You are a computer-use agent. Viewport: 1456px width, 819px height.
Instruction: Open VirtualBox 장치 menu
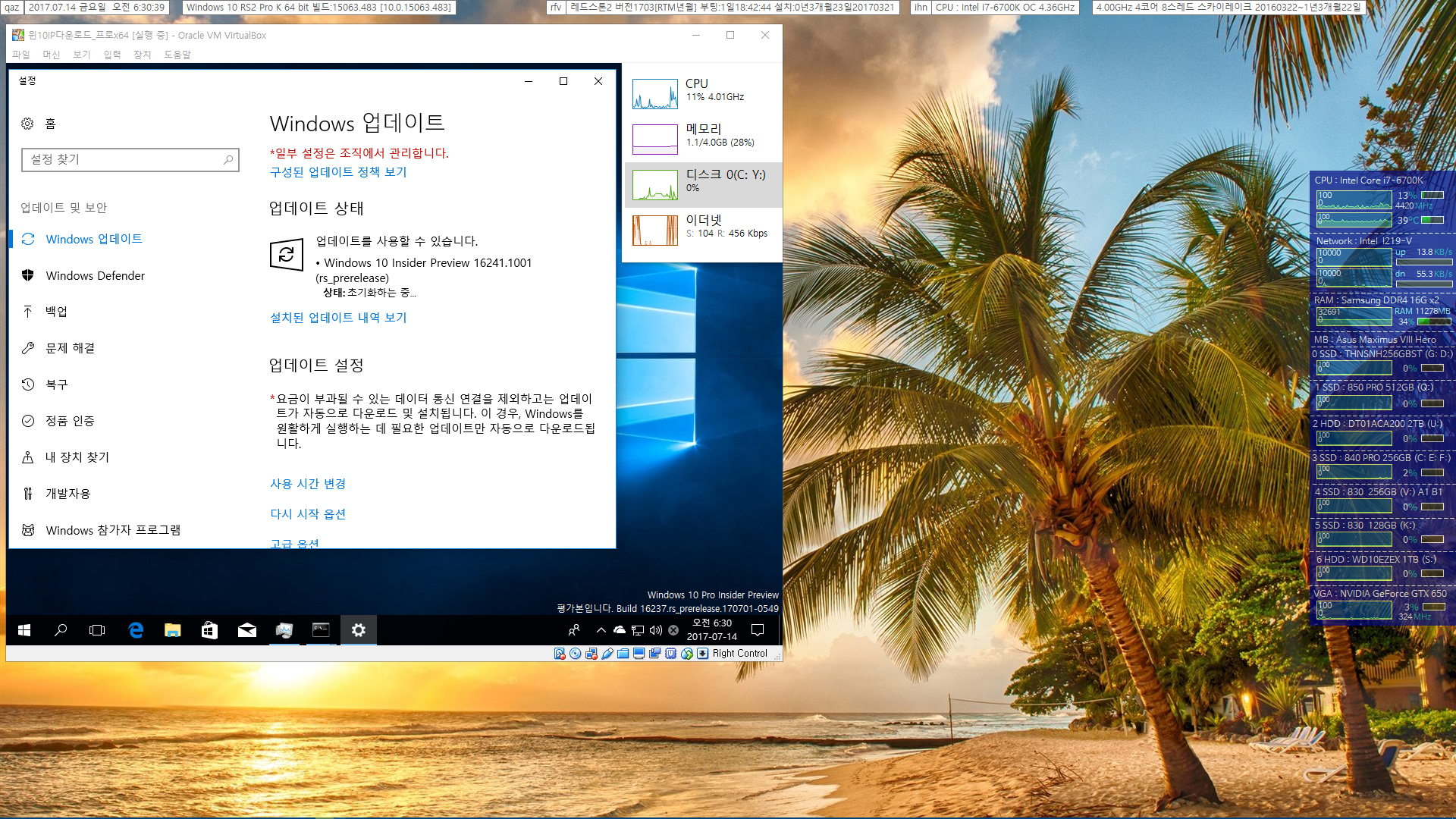pyautogui.click(x=143, y=55)
